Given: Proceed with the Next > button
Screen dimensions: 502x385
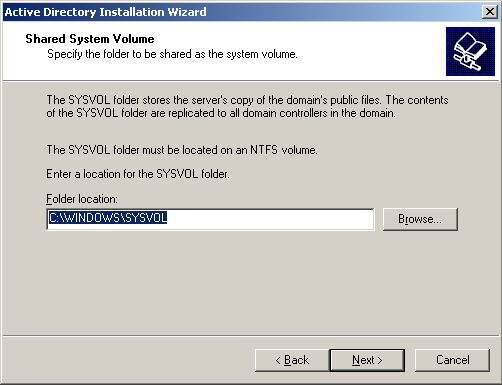Looking at the screenshot, I should click(x=367, y=360).
